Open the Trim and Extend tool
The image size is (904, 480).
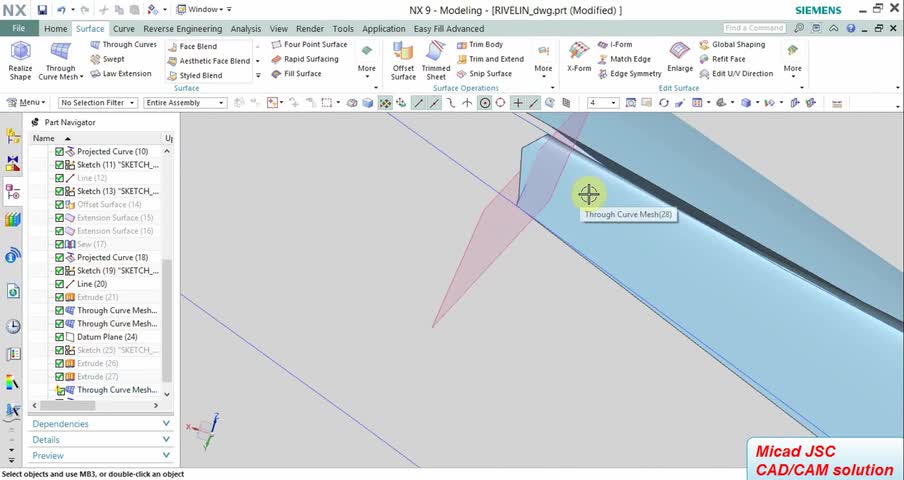[x=491, y=59]
